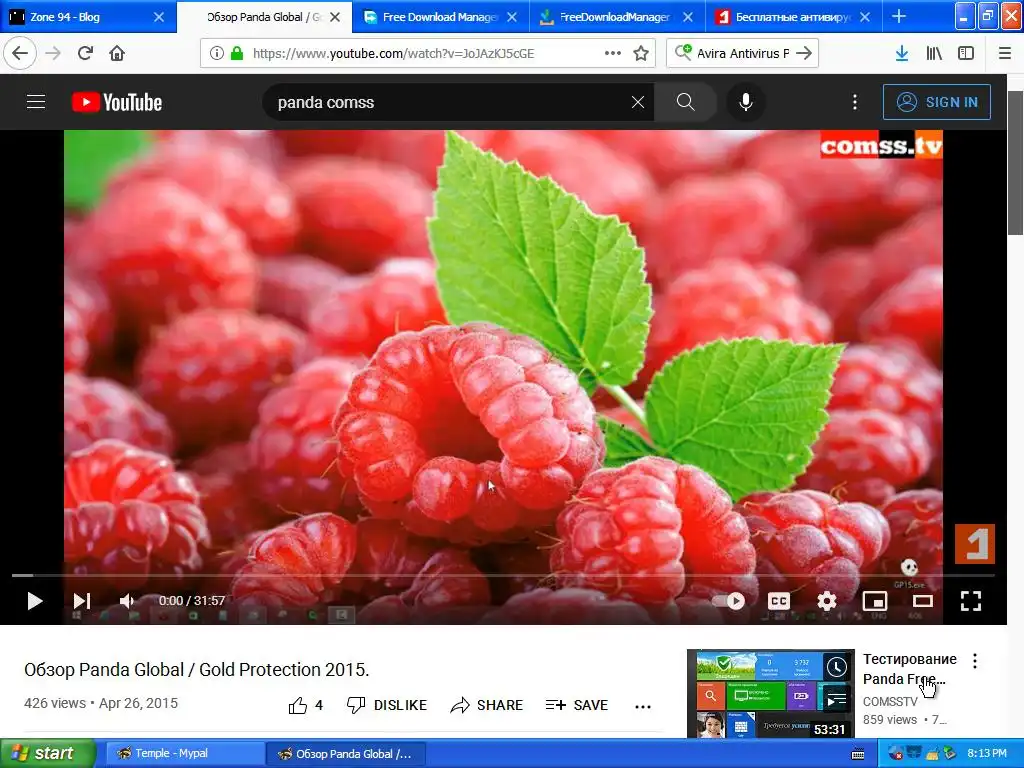1024x768 pixels.
Task: Open the Тестирование Panda Free video title
Action: (909, 669)
